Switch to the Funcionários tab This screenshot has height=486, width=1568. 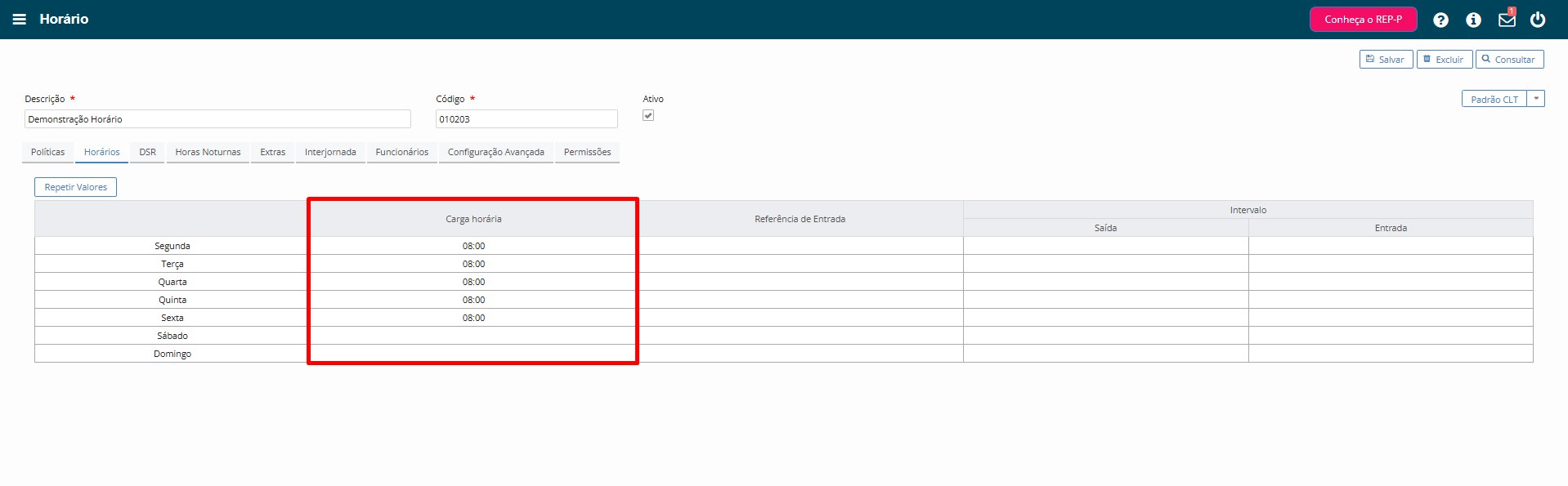click(402, 153)
